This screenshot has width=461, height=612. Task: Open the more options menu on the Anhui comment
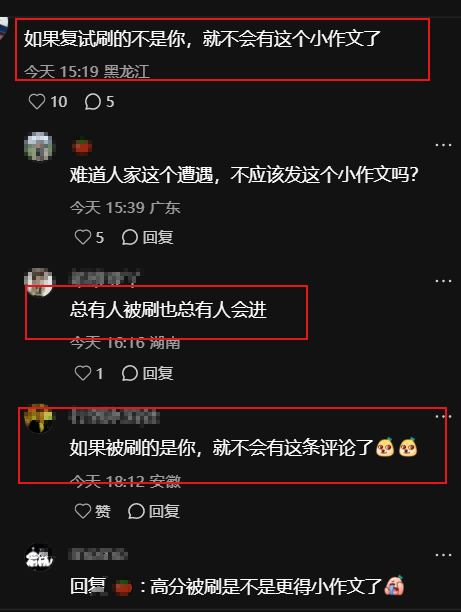[443, 416]
